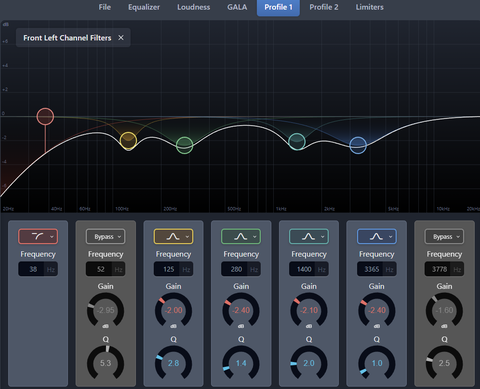The width and height of the screenshot is (480, 389).
Task: Click the Q knob showing 5.3
Action: click(x=106, y=363)
